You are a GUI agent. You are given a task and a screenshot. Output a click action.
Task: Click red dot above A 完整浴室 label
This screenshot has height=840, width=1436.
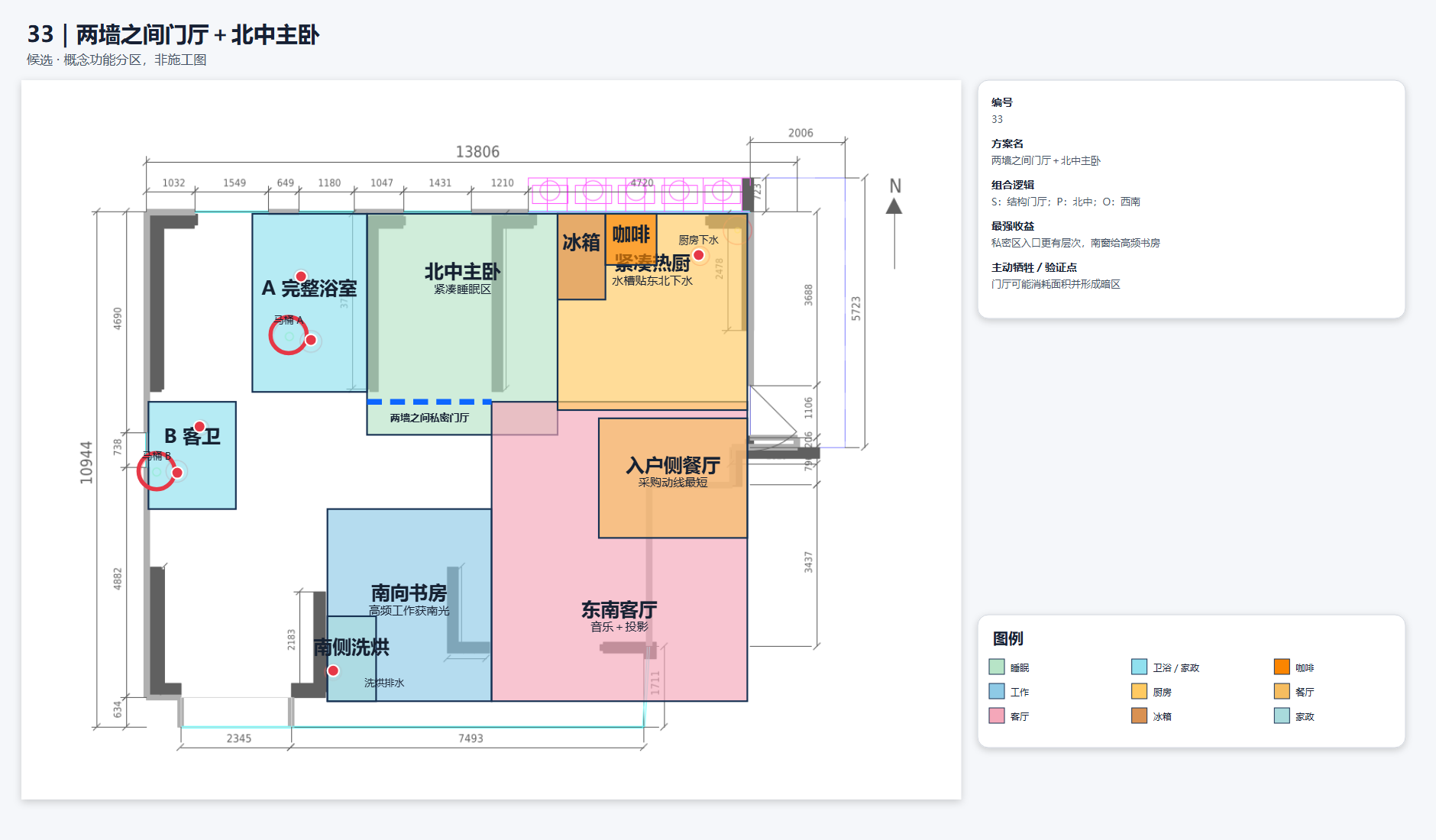[x=301, y=276]
